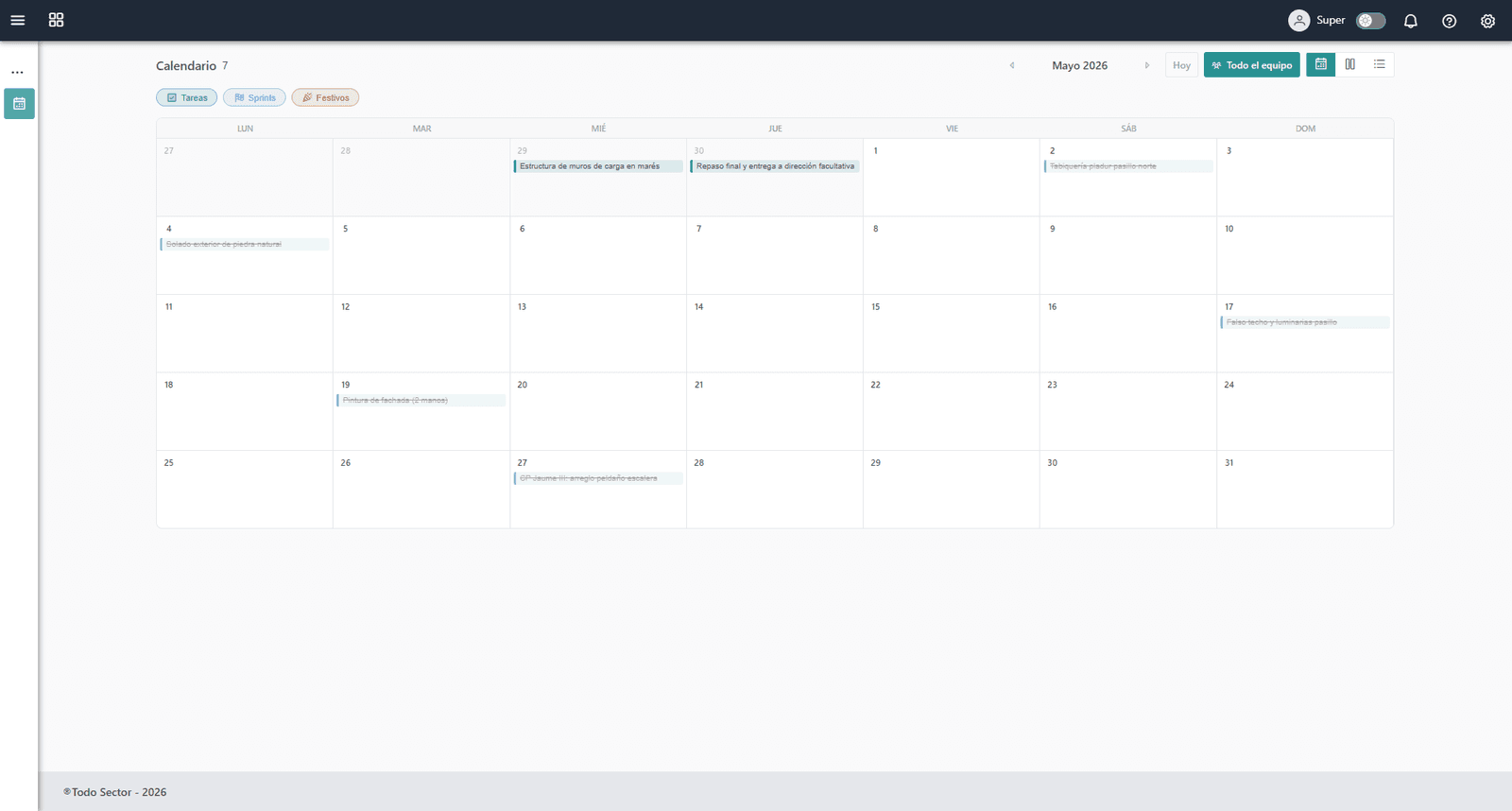Toggle the Festivos filter chip
The width and height of the screenshot is (1512, 811).
point(325,97)
